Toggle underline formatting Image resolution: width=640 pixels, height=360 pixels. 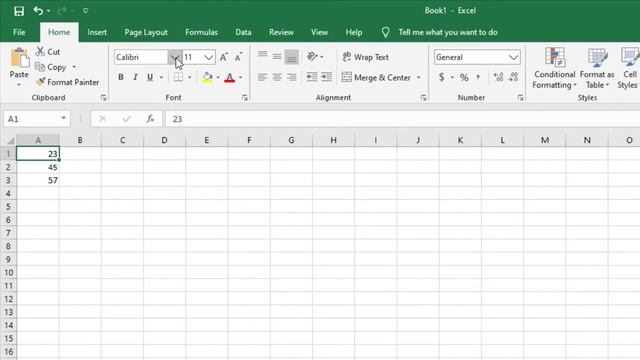point(150,77)
